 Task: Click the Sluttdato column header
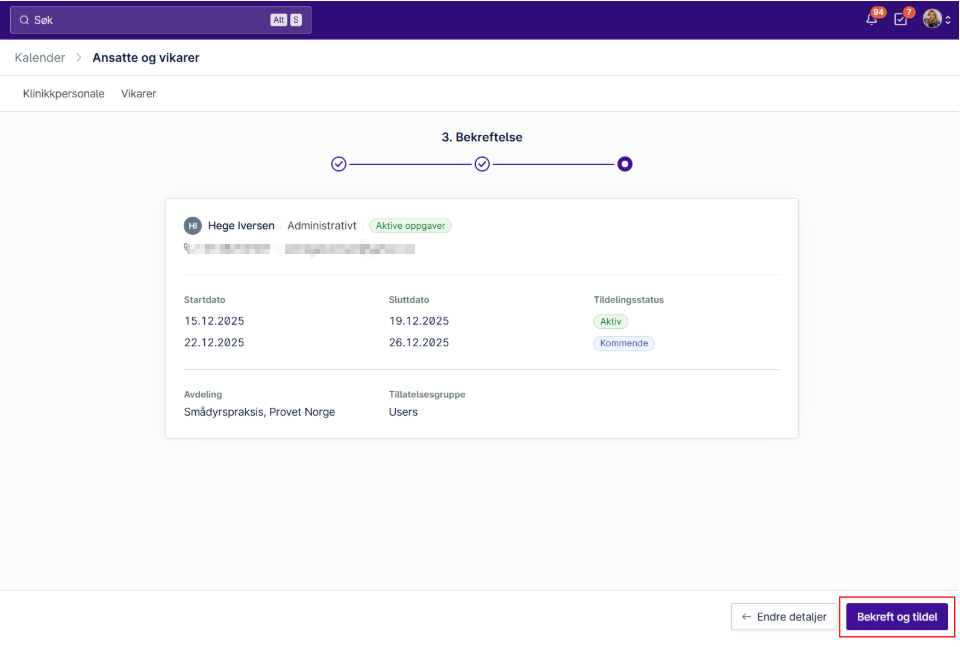point(409,300)
